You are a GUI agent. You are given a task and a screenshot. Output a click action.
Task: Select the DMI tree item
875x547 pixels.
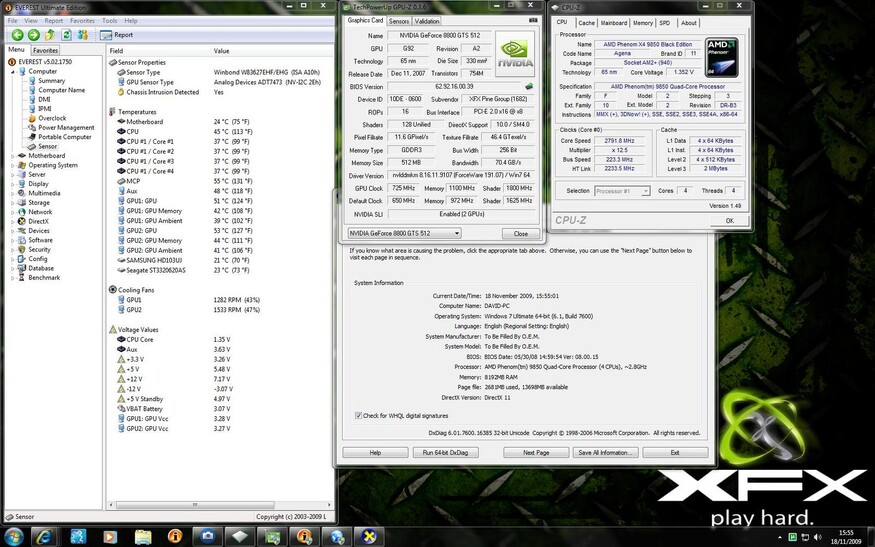pyautogui.click(x=44, y=99)
